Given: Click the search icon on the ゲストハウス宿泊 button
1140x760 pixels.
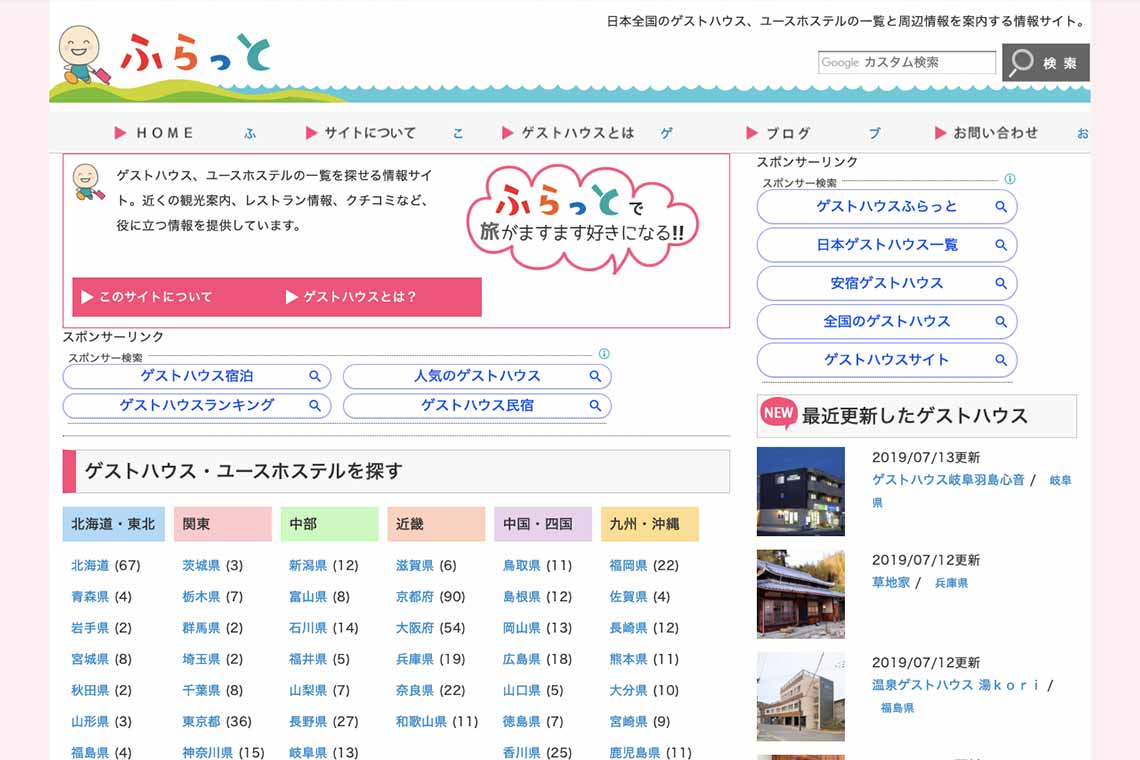Looking at the screenshot, I should pos(316,376).
